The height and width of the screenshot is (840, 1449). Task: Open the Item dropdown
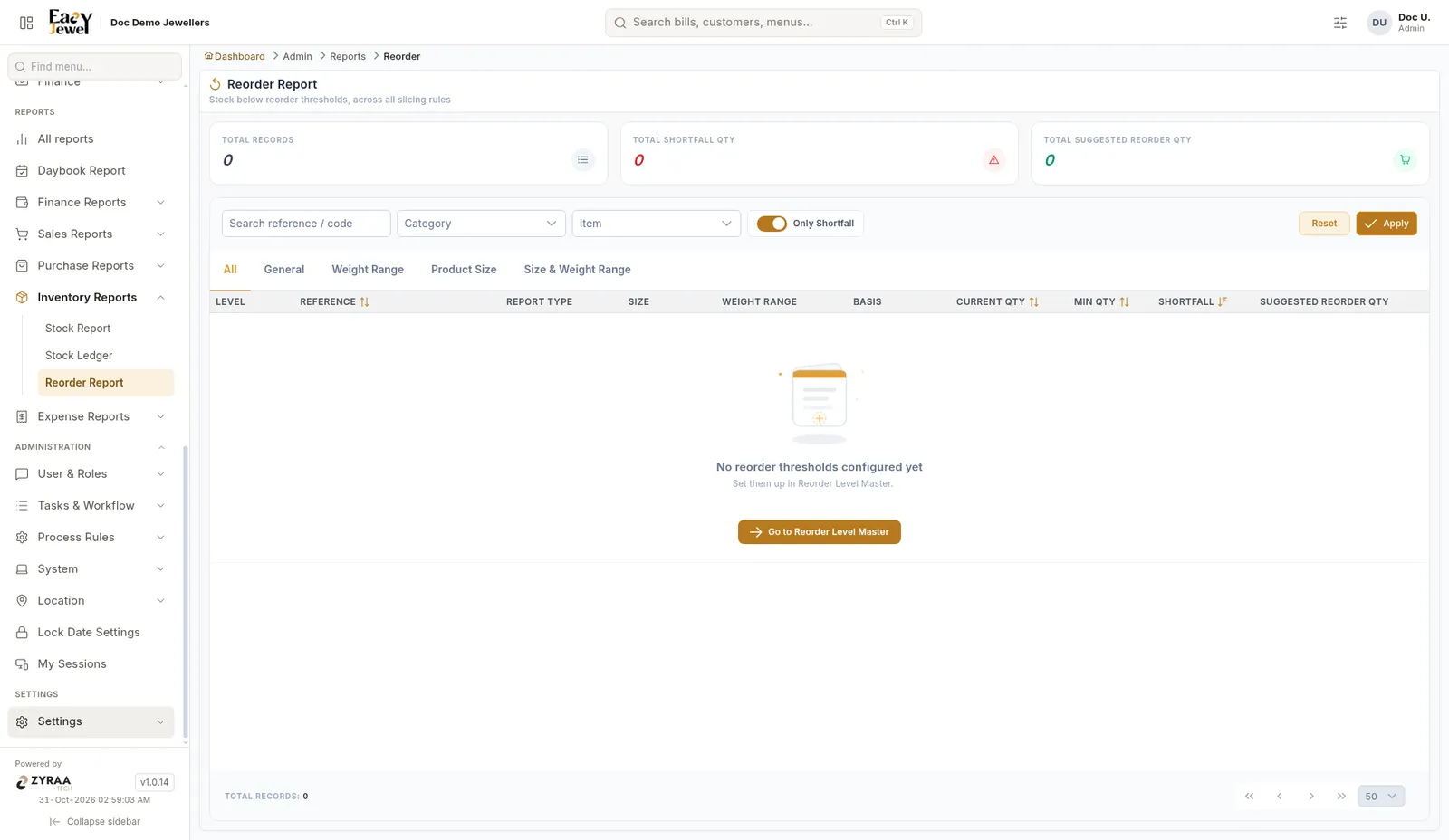click(x=657, y=224)
